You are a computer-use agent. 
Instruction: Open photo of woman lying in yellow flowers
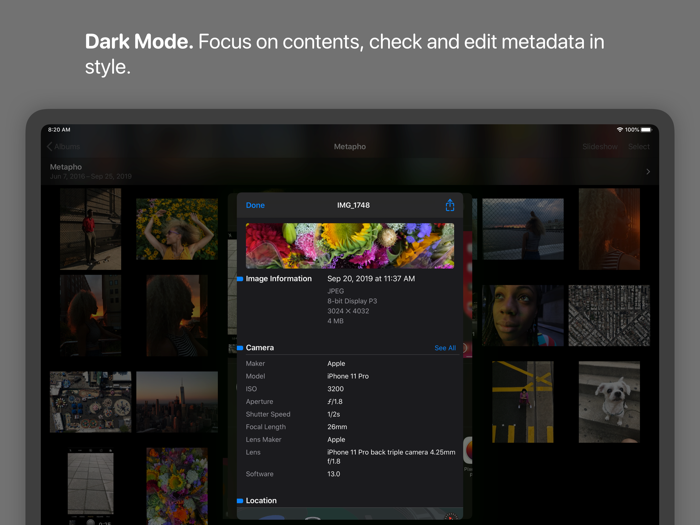pos(177,229)
